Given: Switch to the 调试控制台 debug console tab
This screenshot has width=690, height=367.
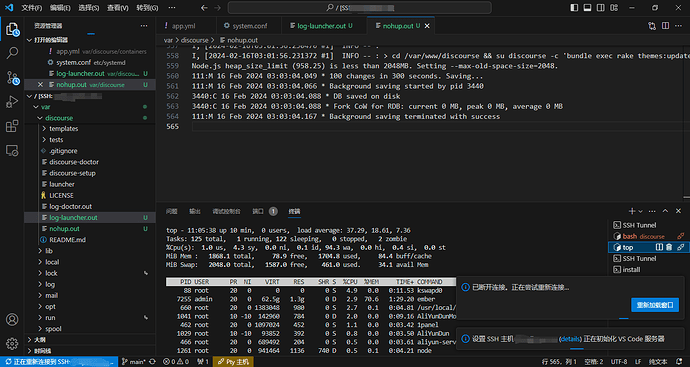Looking at the screenshot, I should [x=226, y=211].
